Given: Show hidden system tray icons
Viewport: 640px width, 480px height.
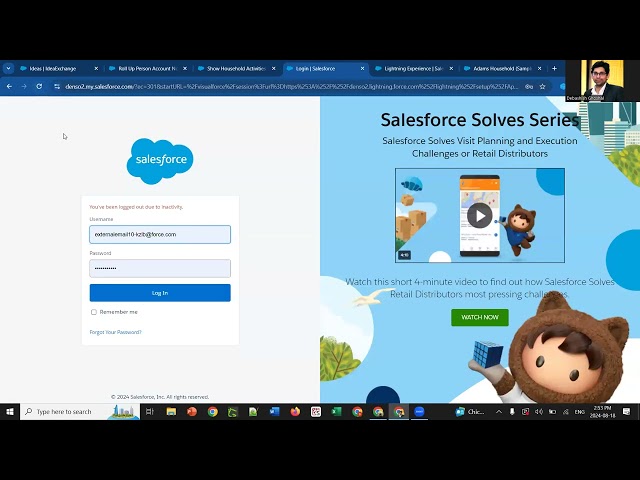Looking at the screenshot, I should (499, 412).
